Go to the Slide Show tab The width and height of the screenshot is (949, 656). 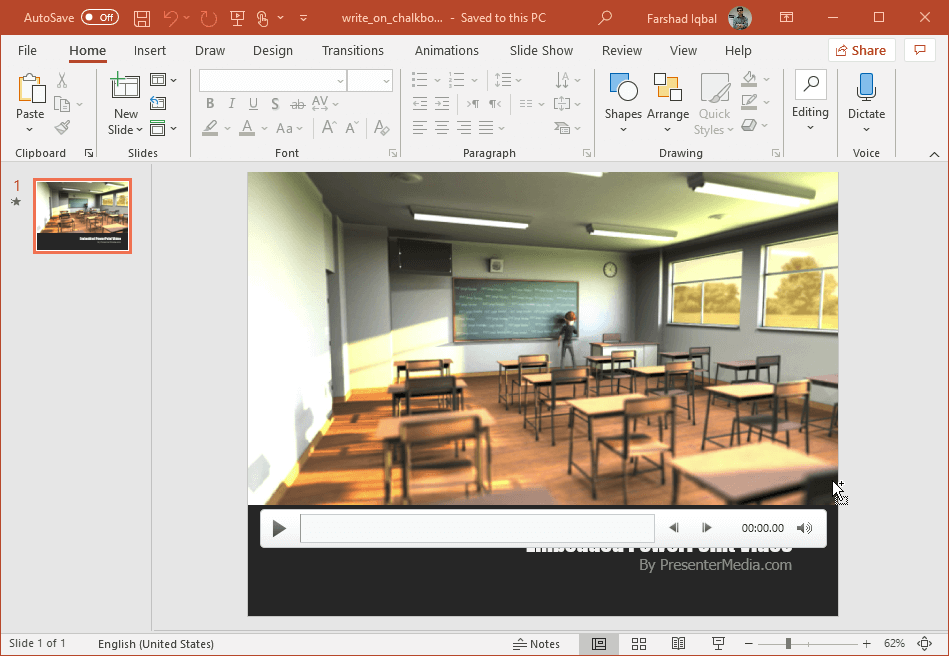pos(541,51)
